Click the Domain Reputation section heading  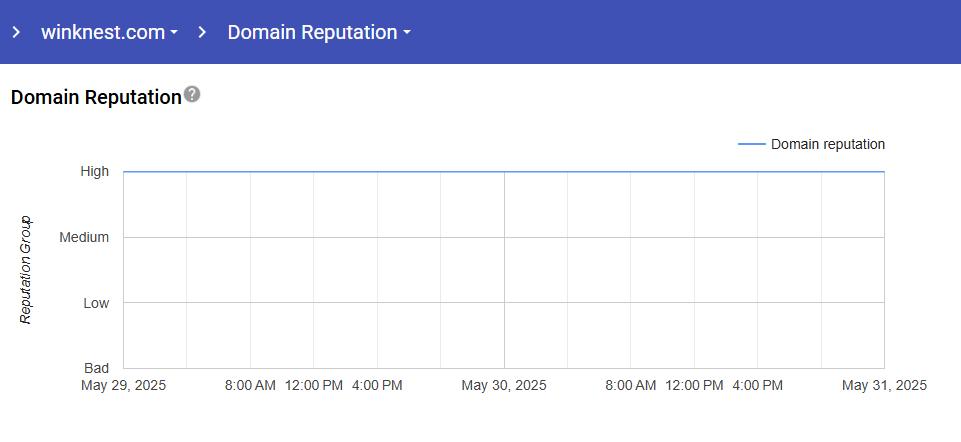tap(96, 97)
